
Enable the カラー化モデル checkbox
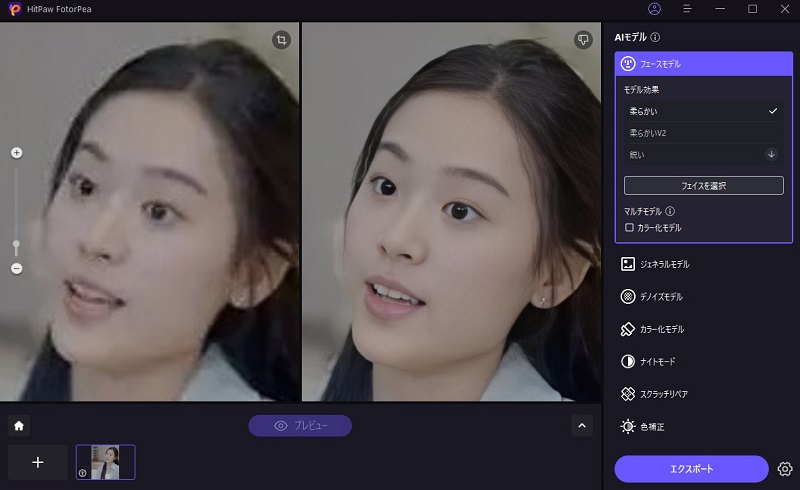coord(629,228)
